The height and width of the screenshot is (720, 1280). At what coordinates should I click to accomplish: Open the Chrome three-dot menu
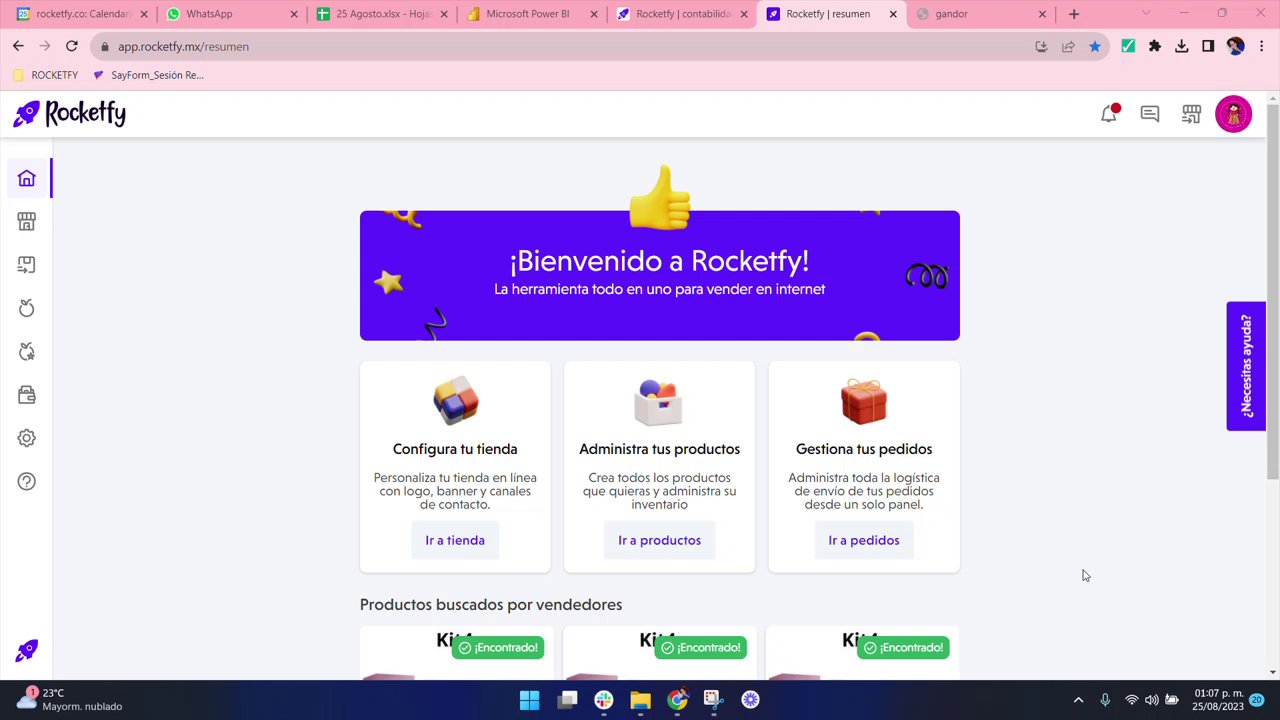(1262, 46)
